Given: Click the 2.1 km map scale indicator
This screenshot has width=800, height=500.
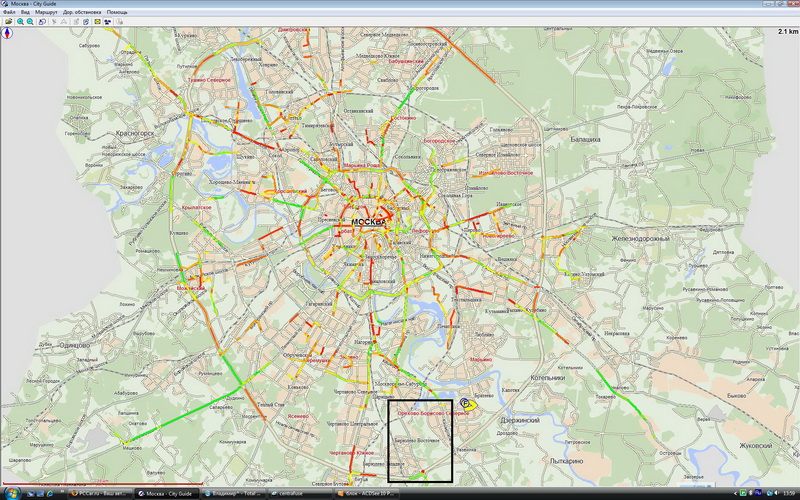Looking at the screenshot, I should (x=786, y=32).
